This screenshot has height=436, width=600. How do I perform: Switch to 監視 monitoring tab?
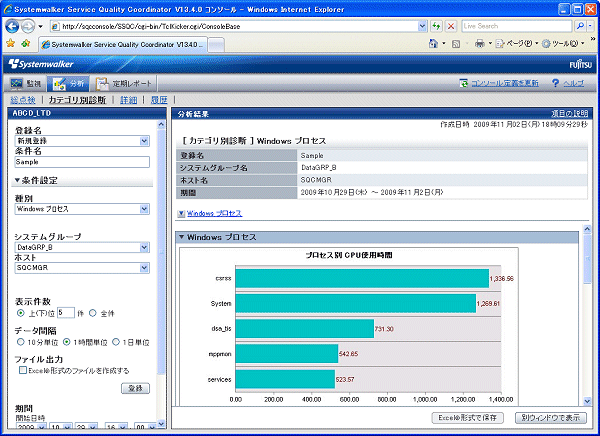tap(26, 83)
